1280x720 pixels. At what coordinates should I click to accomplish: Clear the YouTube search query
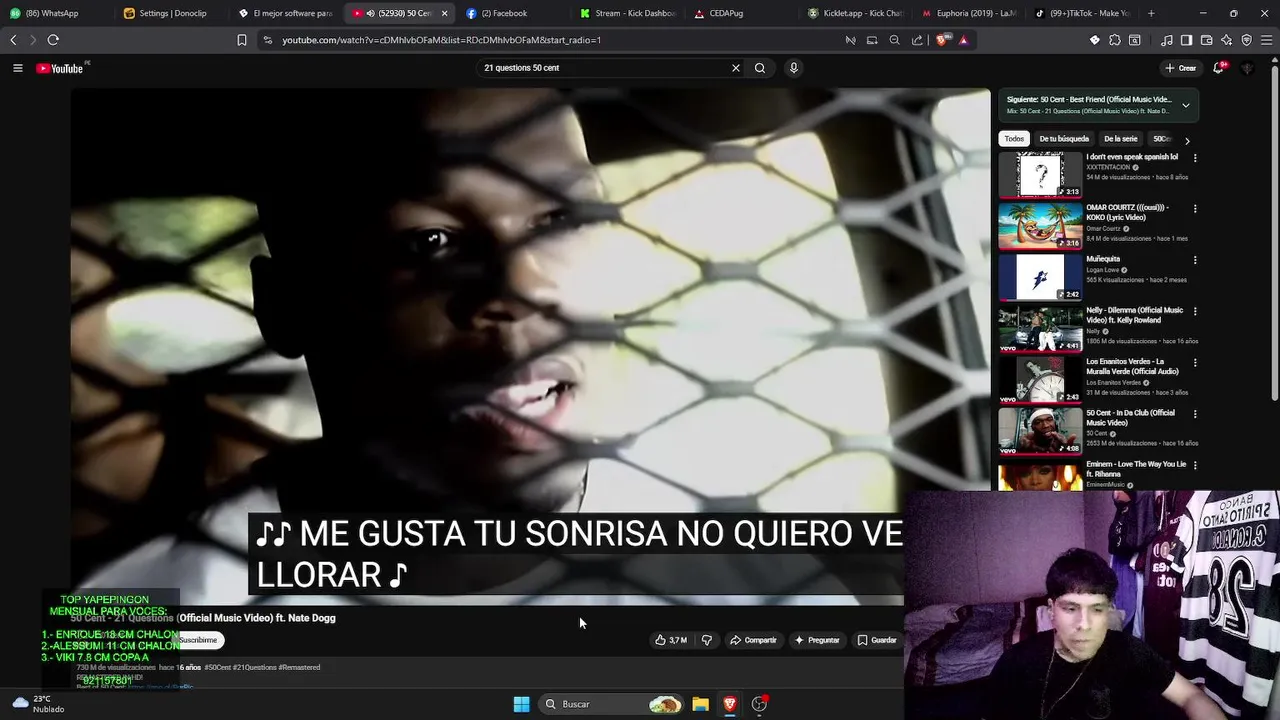[x=735, y=68]
